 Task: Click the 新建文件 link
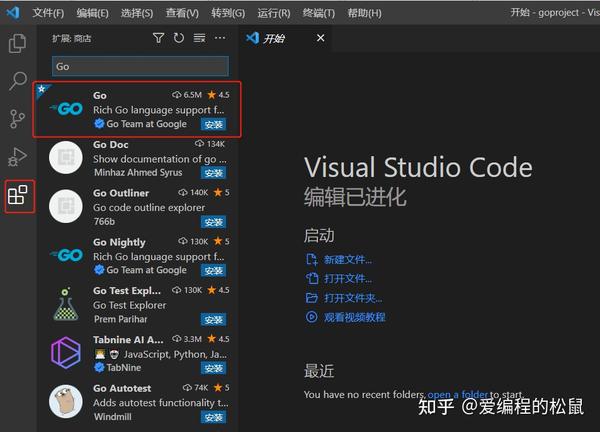pos(347,260)
